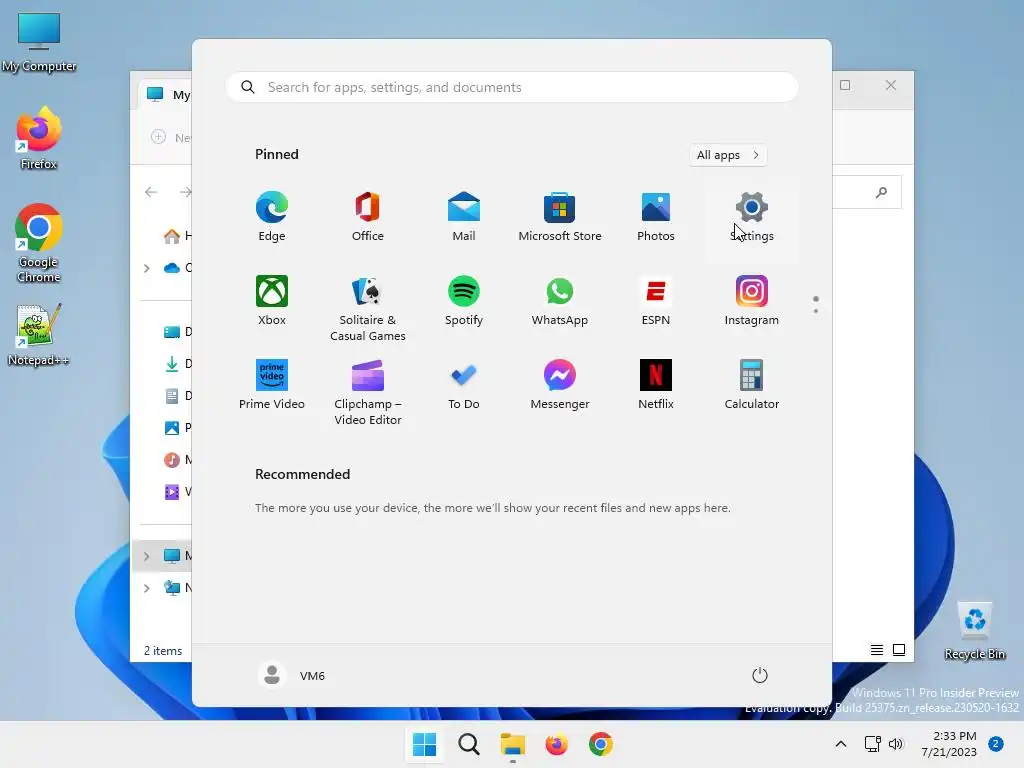Switch File Explorer to large thumbnails view
Screen dimensions: 1024x768
[899, 650]
